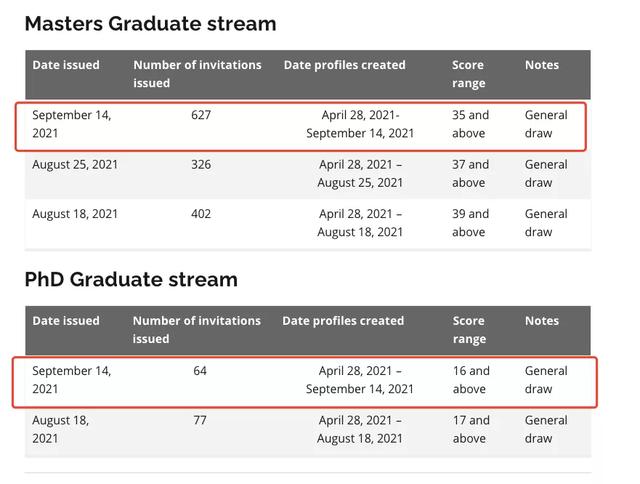Select the 64 invitations cell

coord(200,371)
